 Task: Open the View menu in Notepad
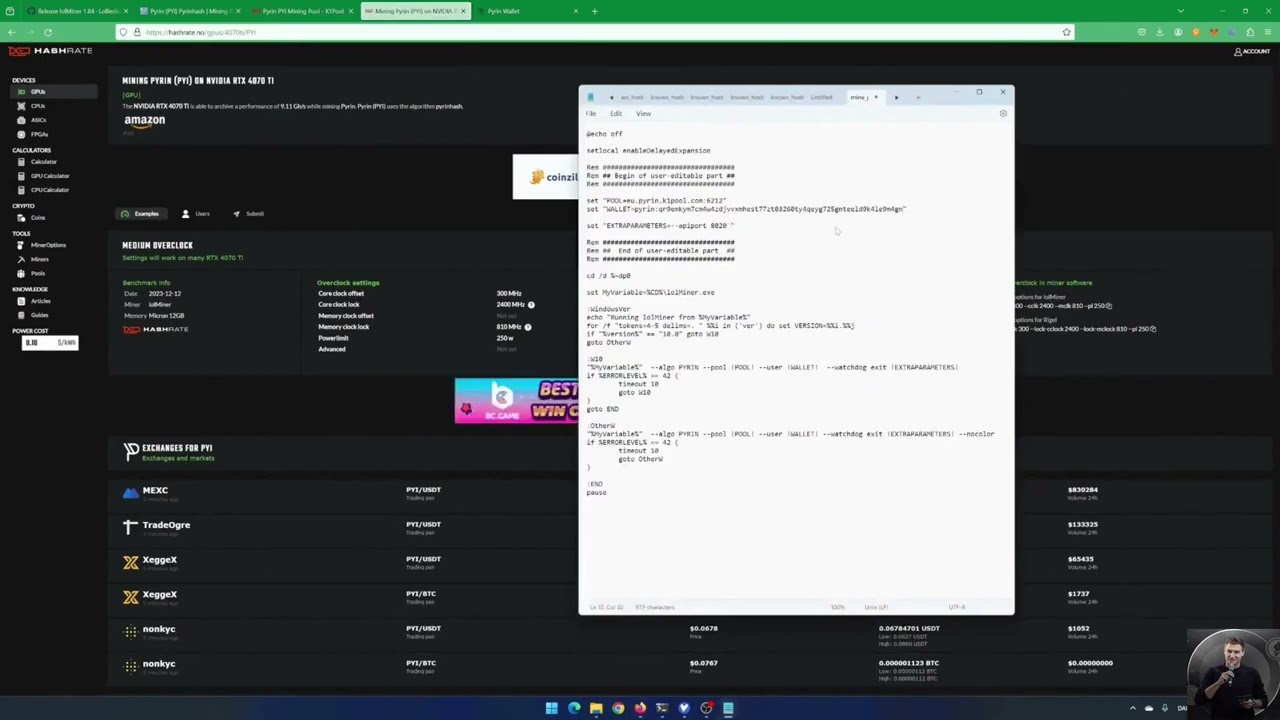coord(643,114)
